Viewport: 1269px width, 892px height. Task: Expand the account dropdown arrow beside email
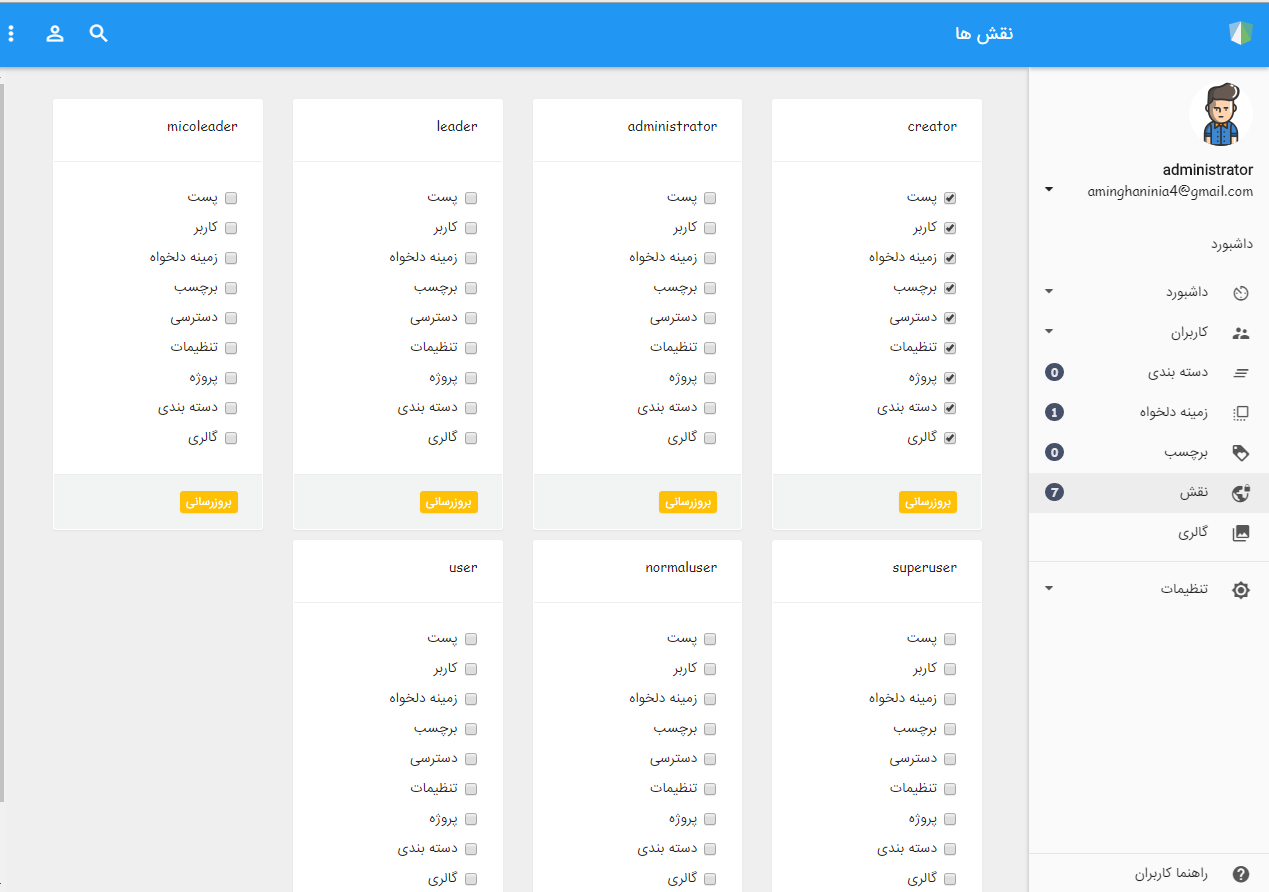(x=1048, y=189)
